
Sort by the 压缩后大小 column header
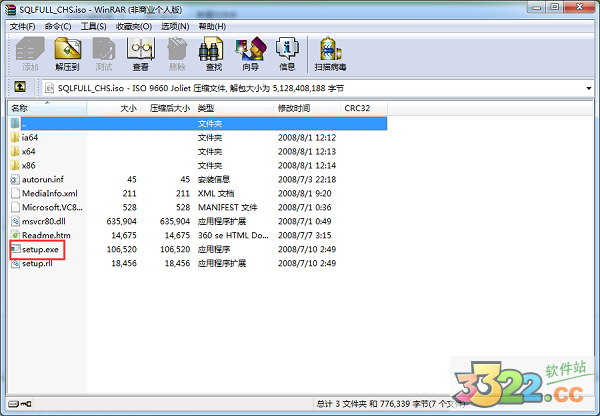pyautogui.click(x=167, y=108)
